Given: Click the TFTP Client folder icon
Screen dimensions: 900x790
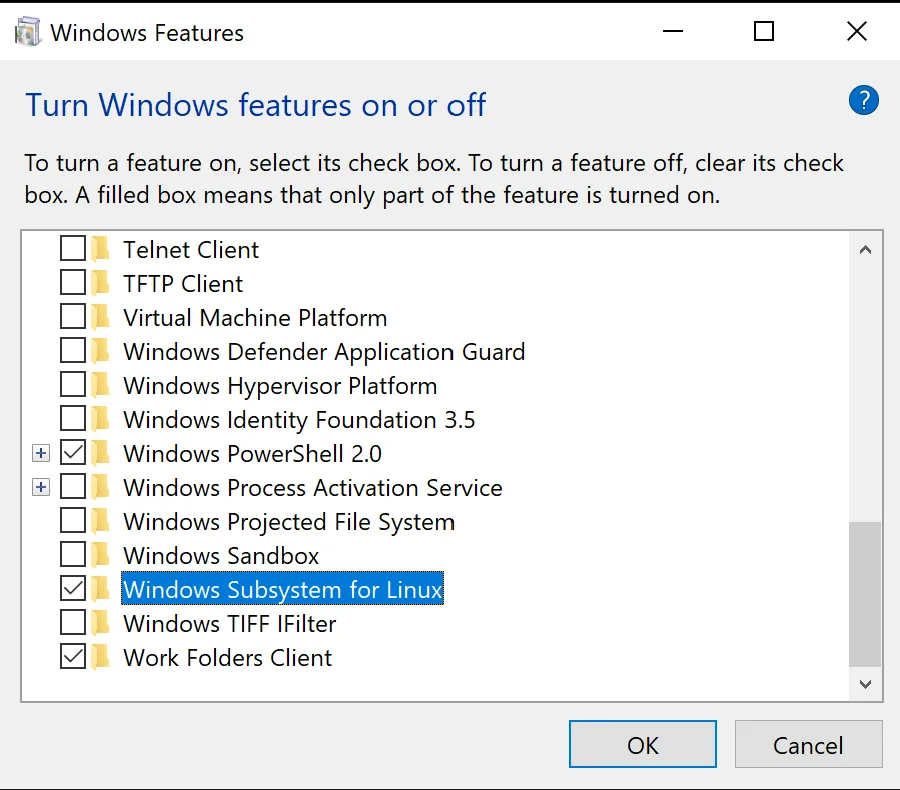Looking at the screenshot, I should (x=100, y=283).
